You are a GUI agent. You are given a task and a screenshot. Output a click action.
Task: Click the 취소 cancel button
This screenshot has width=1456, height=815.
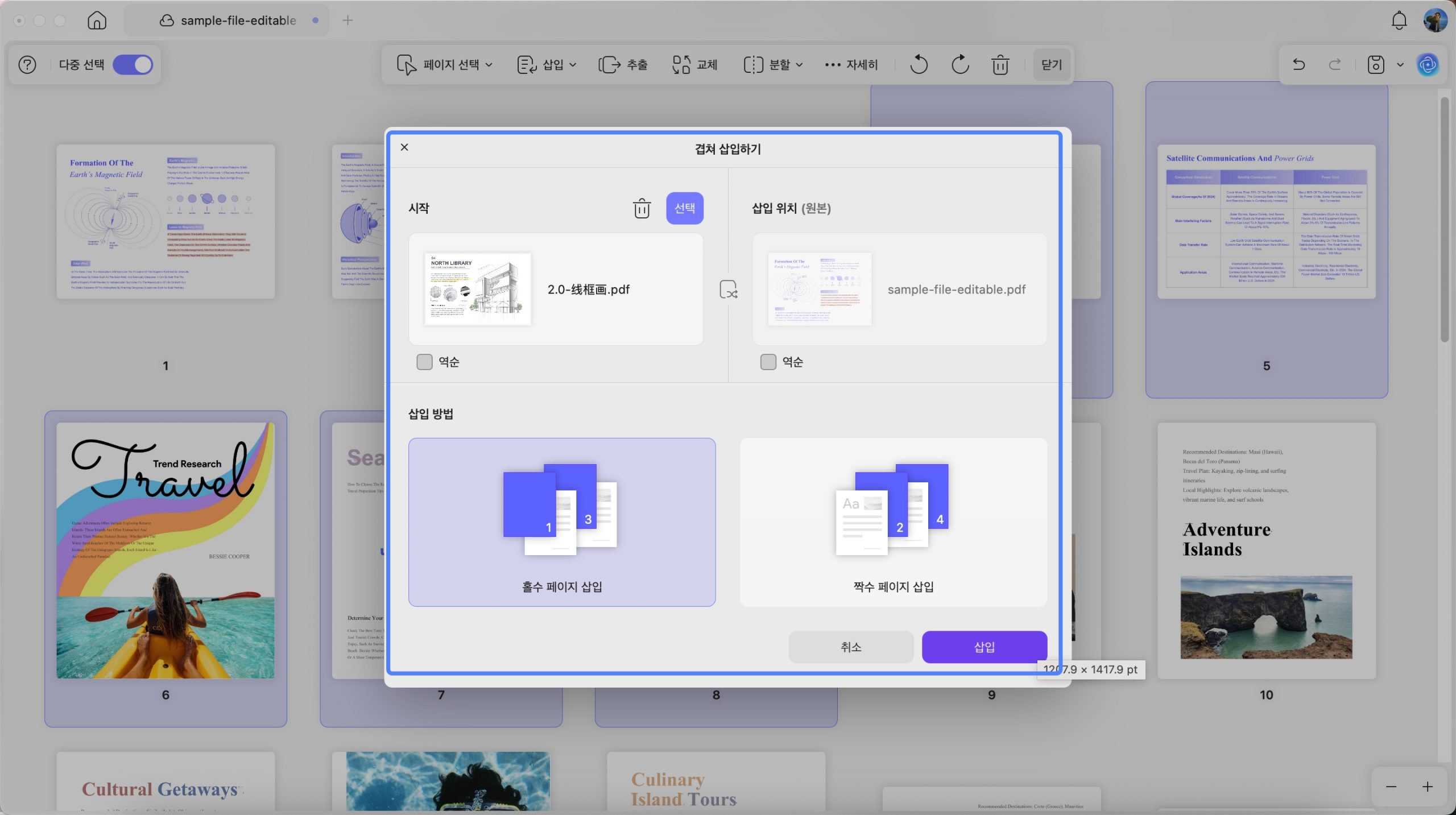(x=851, y=647)
